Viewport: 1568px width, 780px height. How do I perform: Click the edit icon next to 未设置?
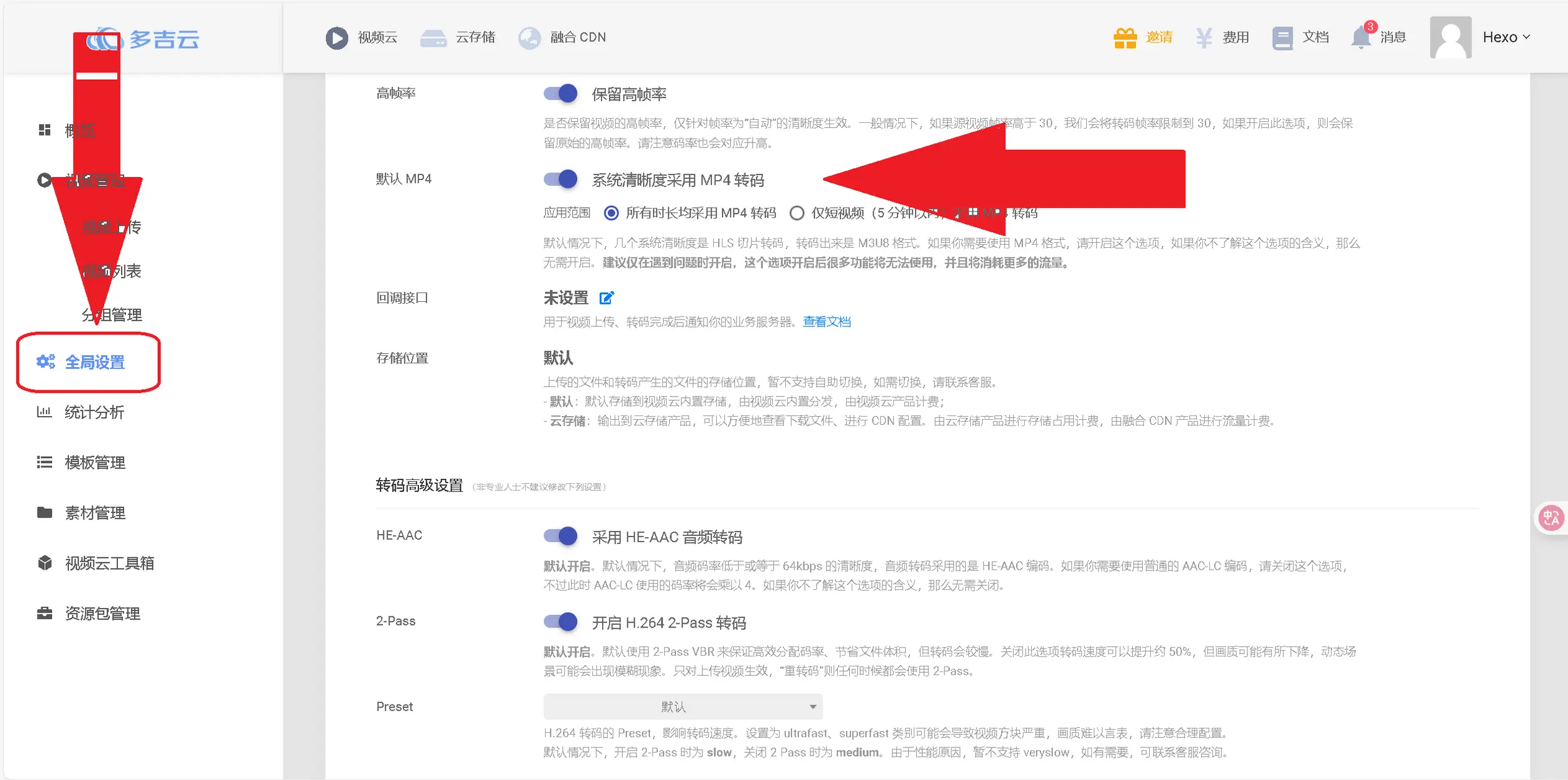pos(607,298)
